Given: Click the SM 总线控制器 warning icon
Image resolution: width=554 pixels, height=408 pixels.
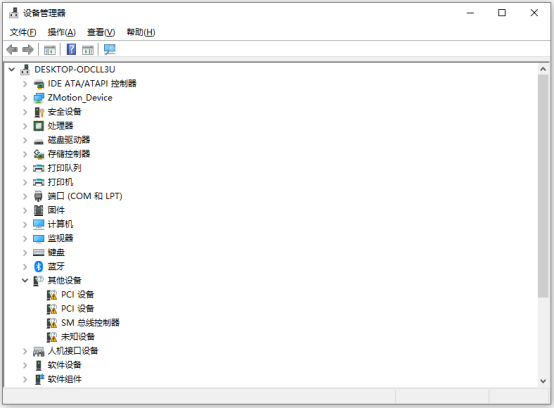Looking at the screenshot, I should (x=52, y=323).
